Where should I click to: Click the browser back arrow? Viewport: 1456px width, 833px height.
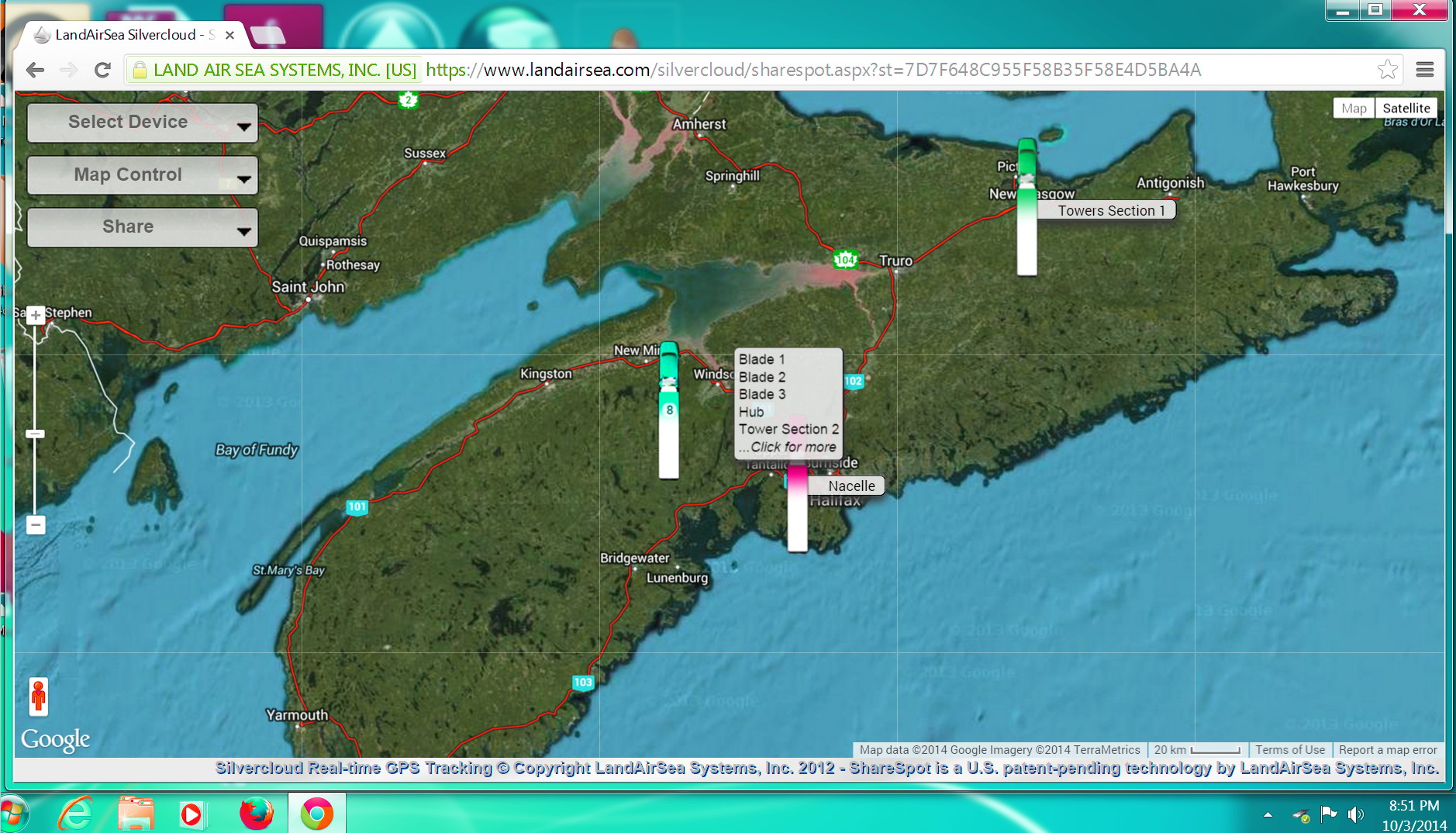click(x=35, y=70)
